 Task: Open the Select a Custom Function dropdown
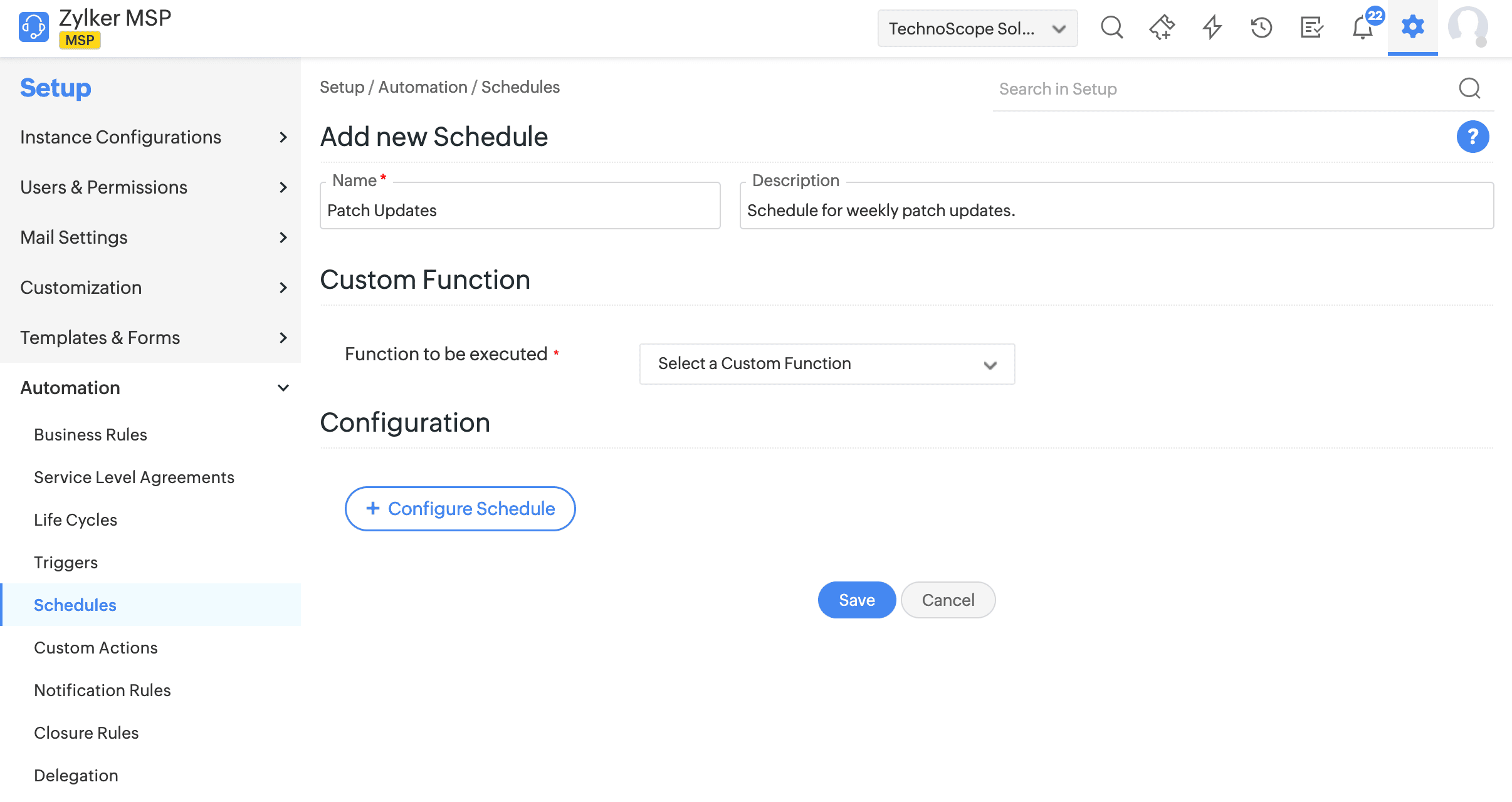coord(826,364)
